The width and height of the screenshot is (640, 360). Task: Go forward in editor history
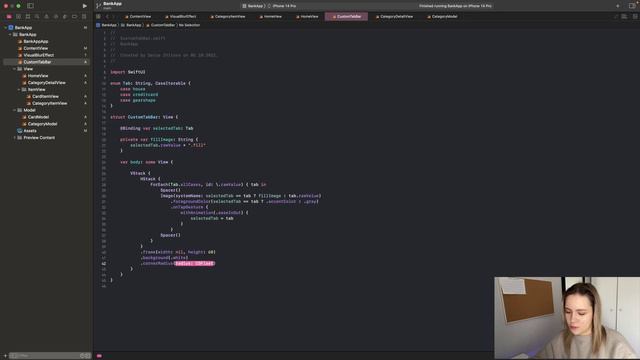point(113,17)
